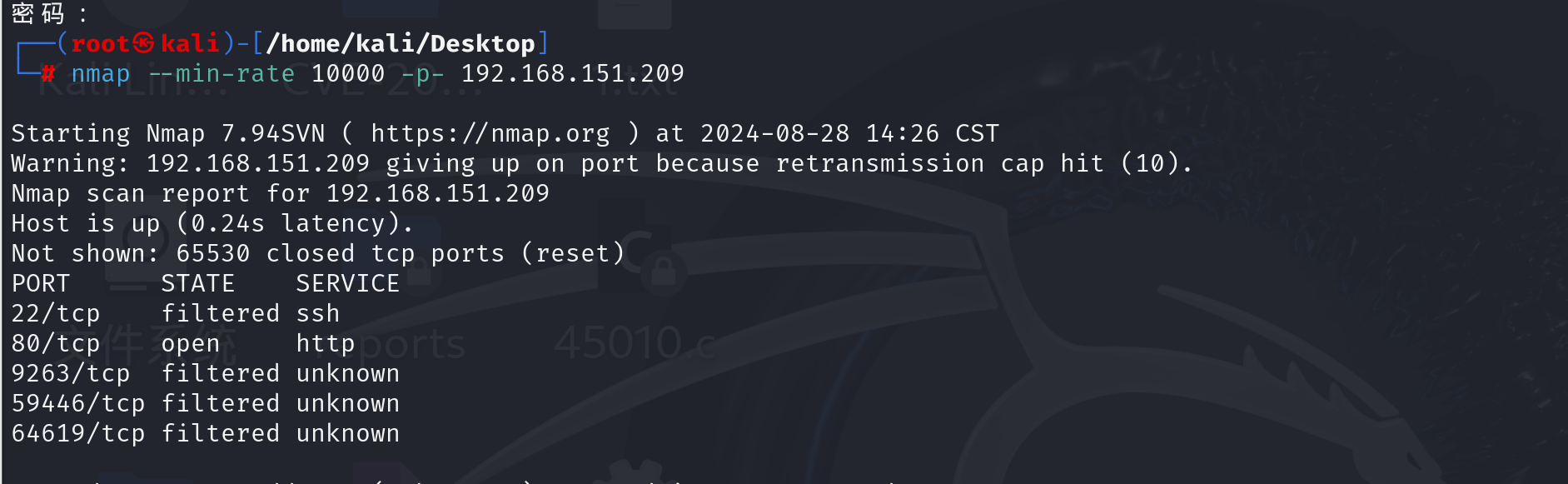
Task: Click the PORT column header
Action: [x=41, y=283]
